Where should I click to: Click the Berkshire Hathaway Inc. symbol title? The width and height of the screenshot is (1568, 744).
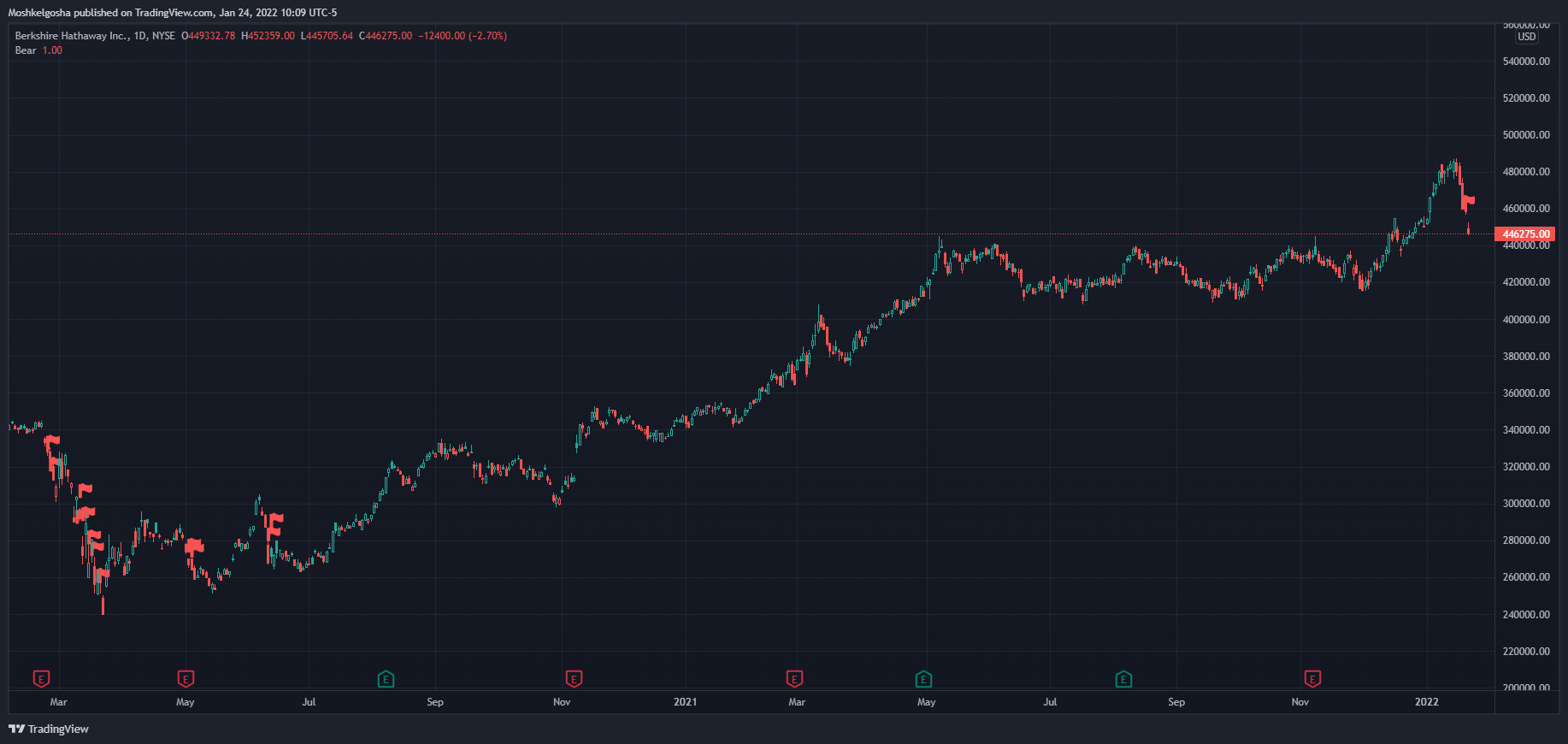tap(72, 36)
